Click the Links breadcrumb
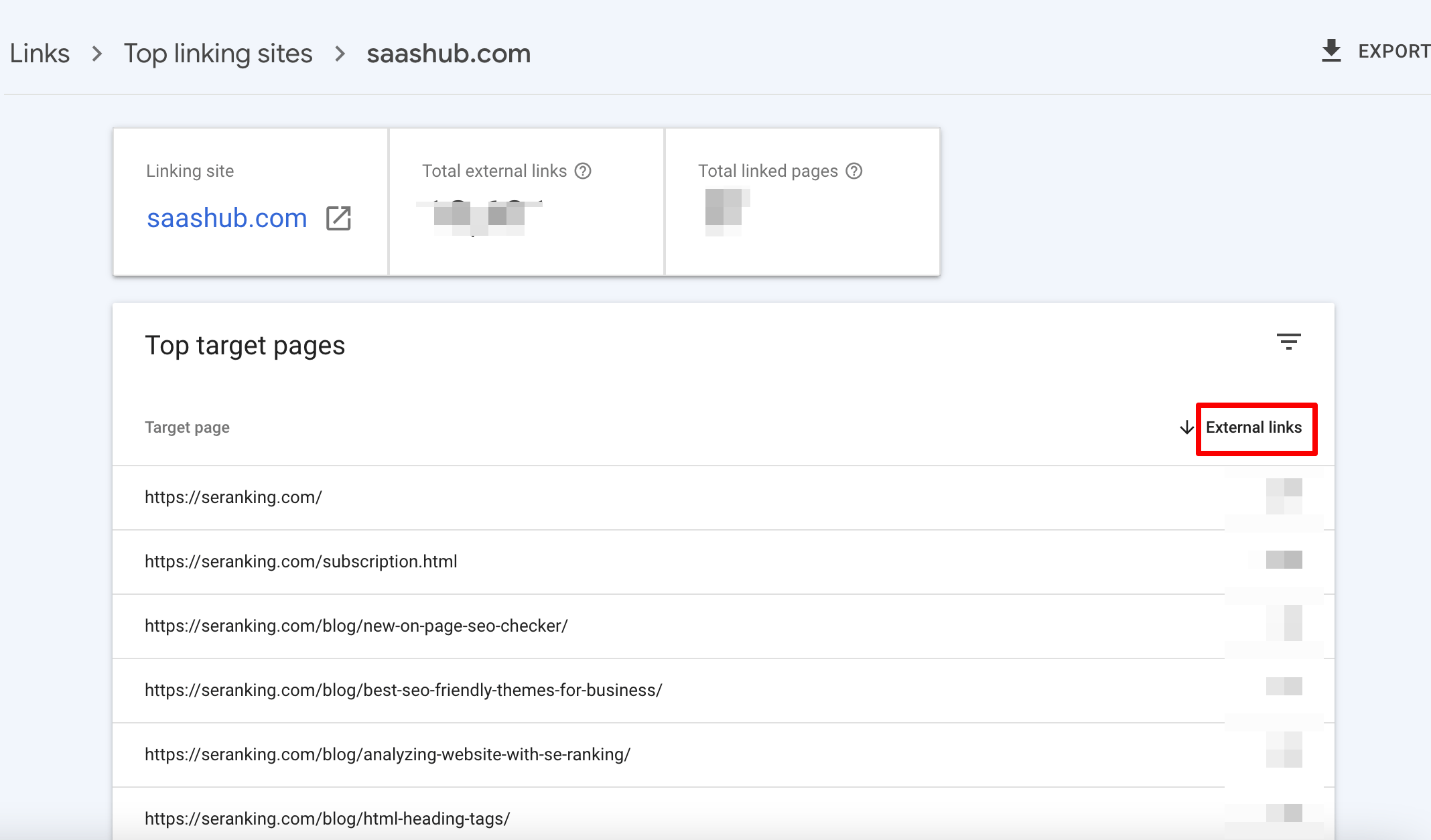This screenshot has width=1431, height=840. (40, 53)
